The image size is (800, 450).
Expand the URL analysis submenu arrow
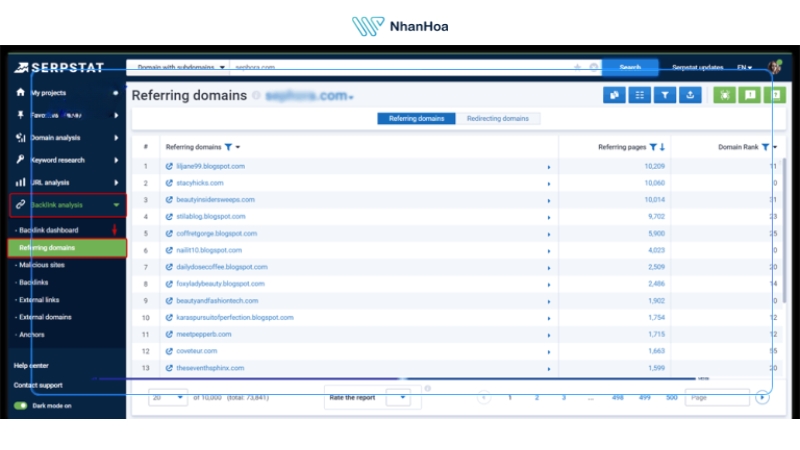pyautogui.click(x=116, y=183)
